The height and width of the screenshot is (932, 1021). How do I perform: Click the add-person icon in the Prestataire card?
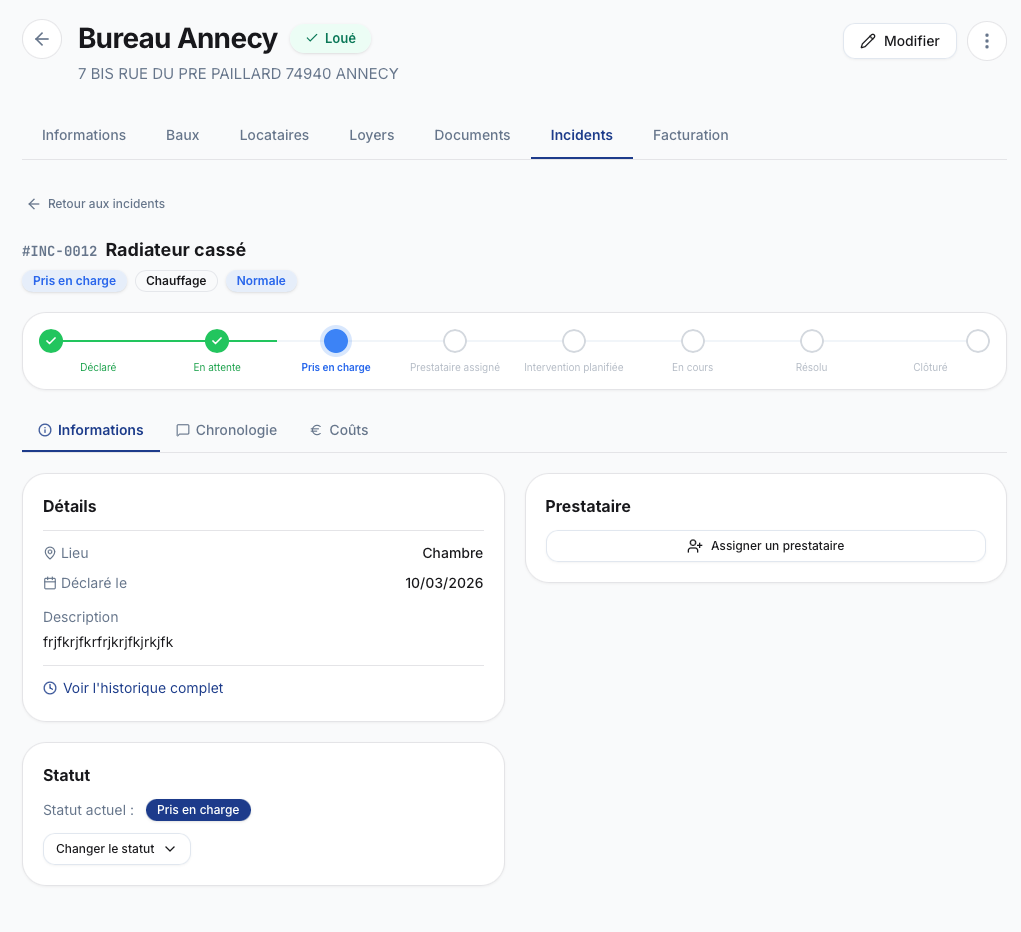[695, 546]
